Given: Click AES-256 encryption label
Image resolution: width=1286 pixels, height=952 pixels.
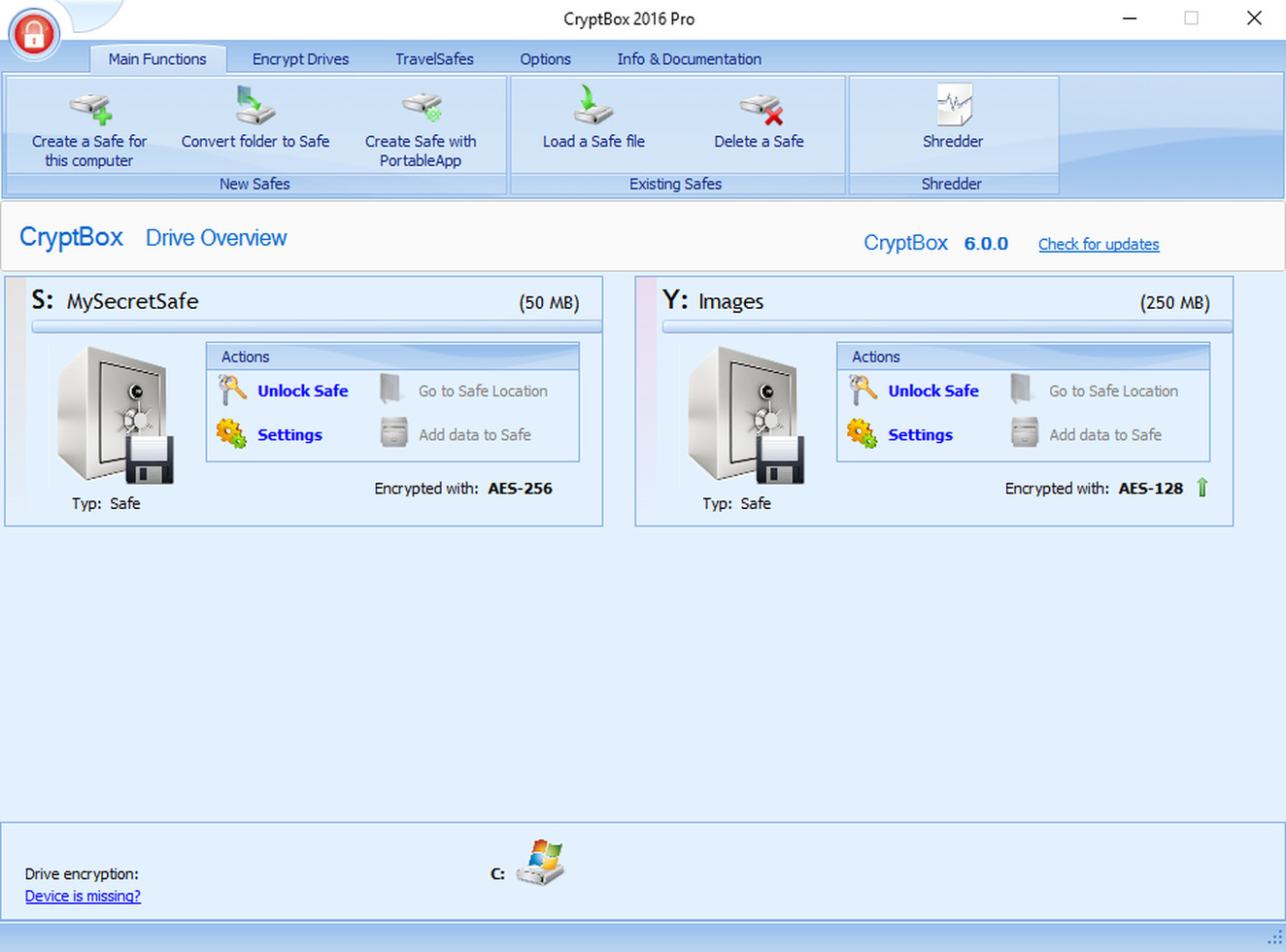Looking at the screenshot, I should pyautogui.click(x=520, y=489).
